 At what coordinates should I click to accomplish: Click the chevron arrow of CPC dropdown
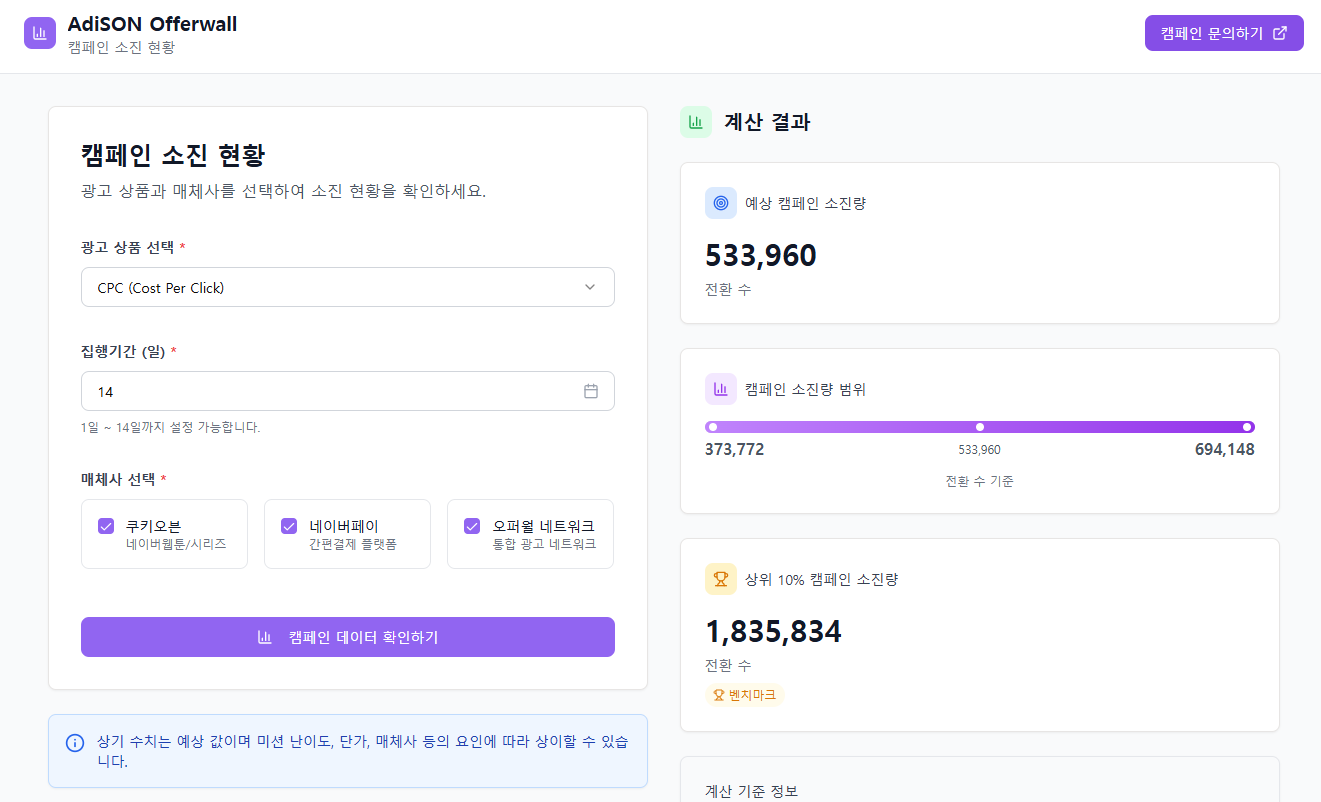coord(590,287)
